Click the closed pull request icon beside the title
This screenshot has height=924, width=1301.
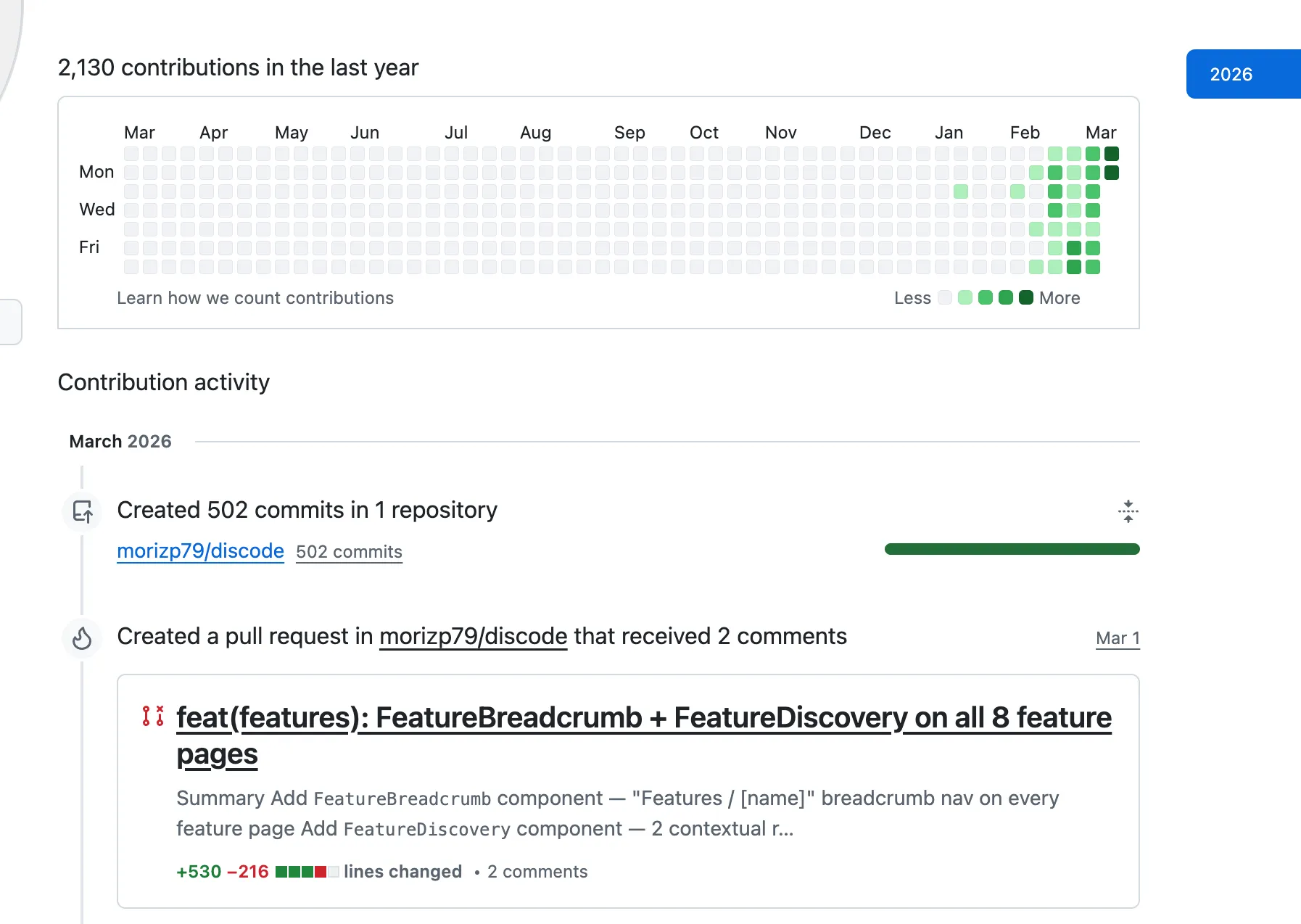(153, 716)
